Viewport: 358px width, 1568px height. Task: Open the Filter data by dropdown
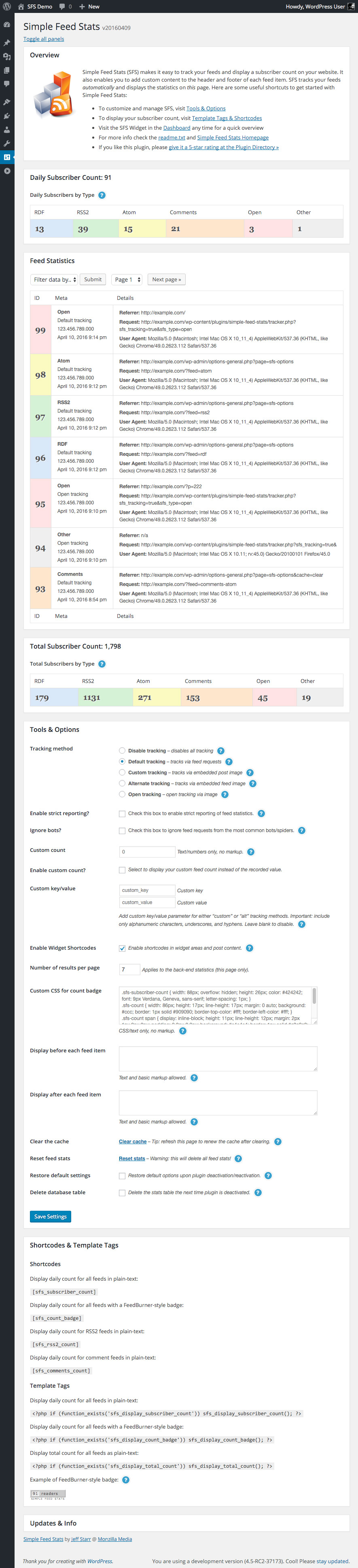pos(54,279)
